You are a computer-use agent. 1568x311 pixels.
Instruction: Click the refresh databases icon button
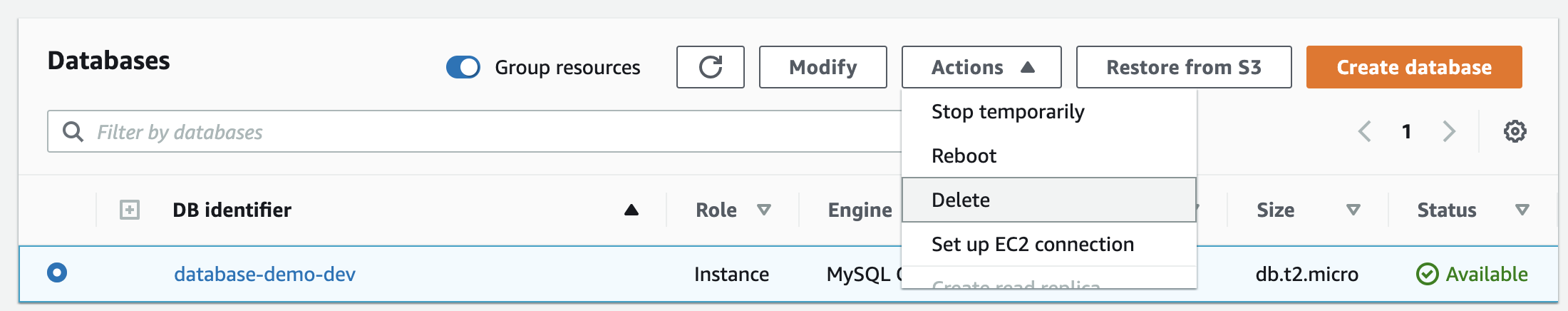[x=710, y=67]
